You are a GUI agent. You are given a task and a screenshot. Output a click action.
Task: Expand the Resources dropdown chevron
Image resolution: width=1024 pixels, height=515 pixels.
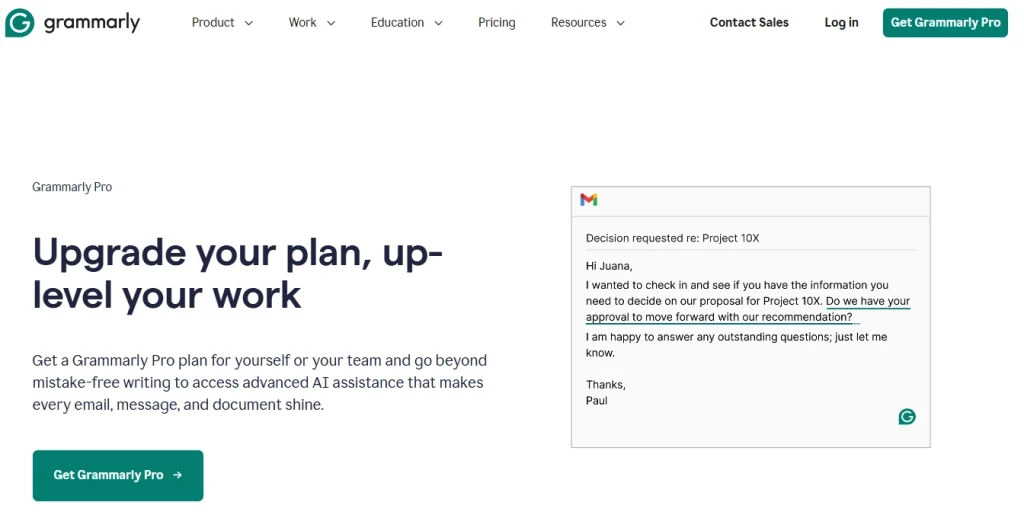[621, 23]
